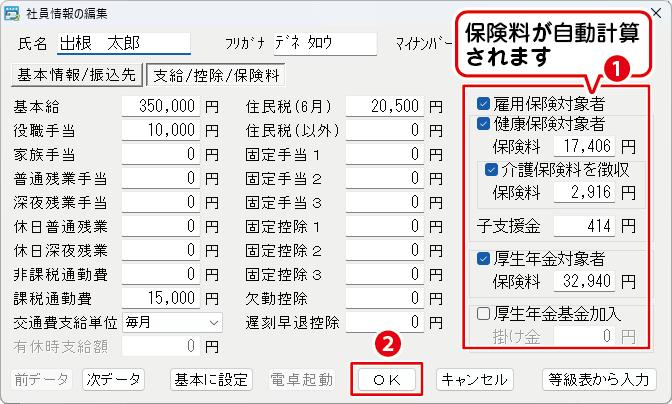The width and height of the screenshot is (672, 404).
Task: Click the 基本給 amount field
Action: tap(160, 105)
